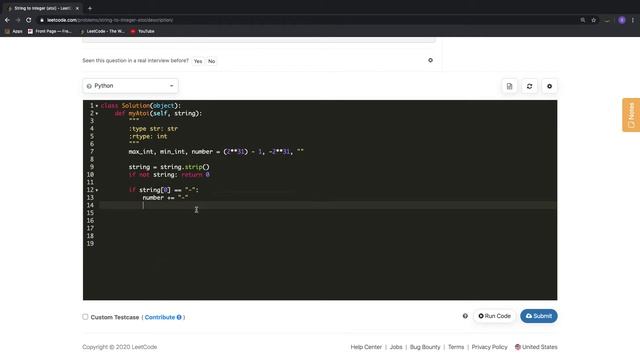
Task: Click the 'number += "-"' line
Action: point(165,198)
